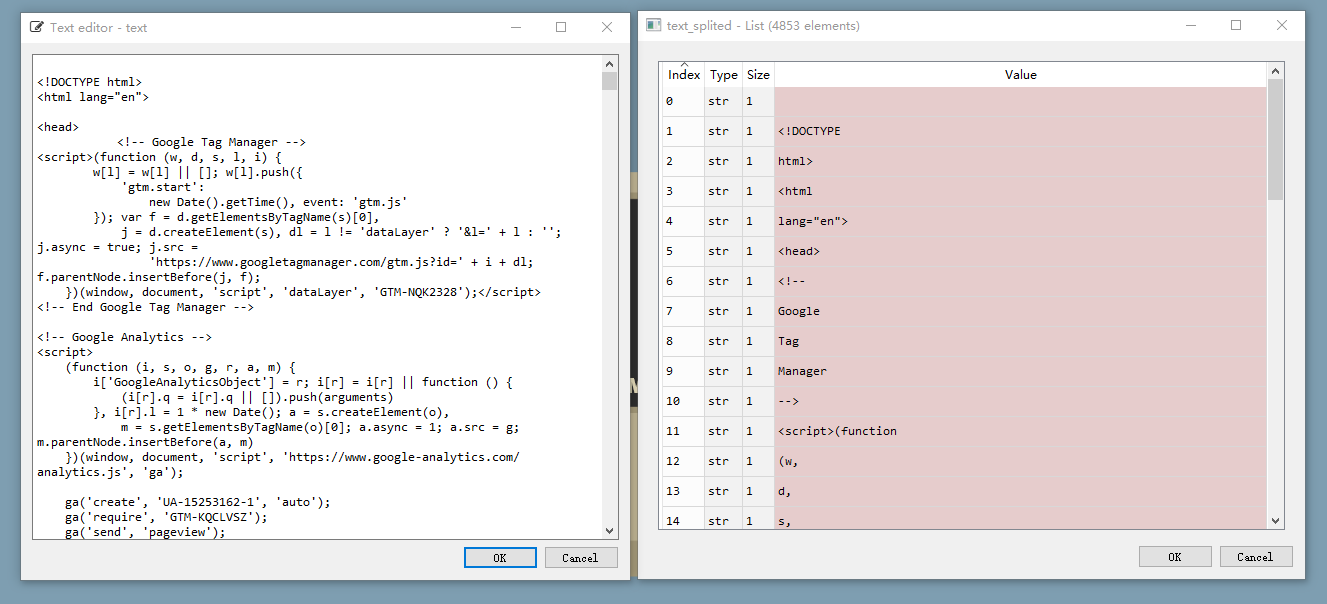1327x604 pixels.
Task: Click index cell 12 in list
Action: (x=683, y=461)
